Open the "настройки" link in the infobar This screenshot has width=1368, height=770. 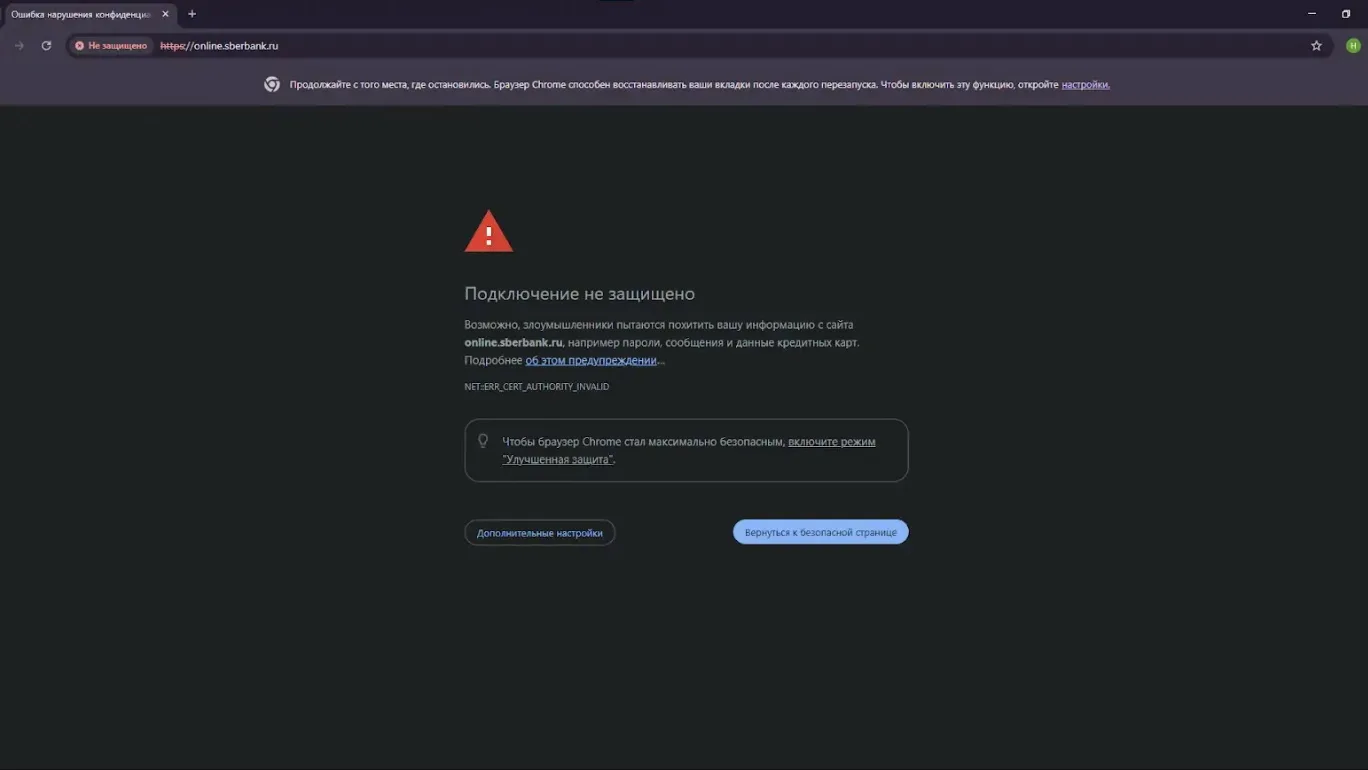(x=1085, y=85)
